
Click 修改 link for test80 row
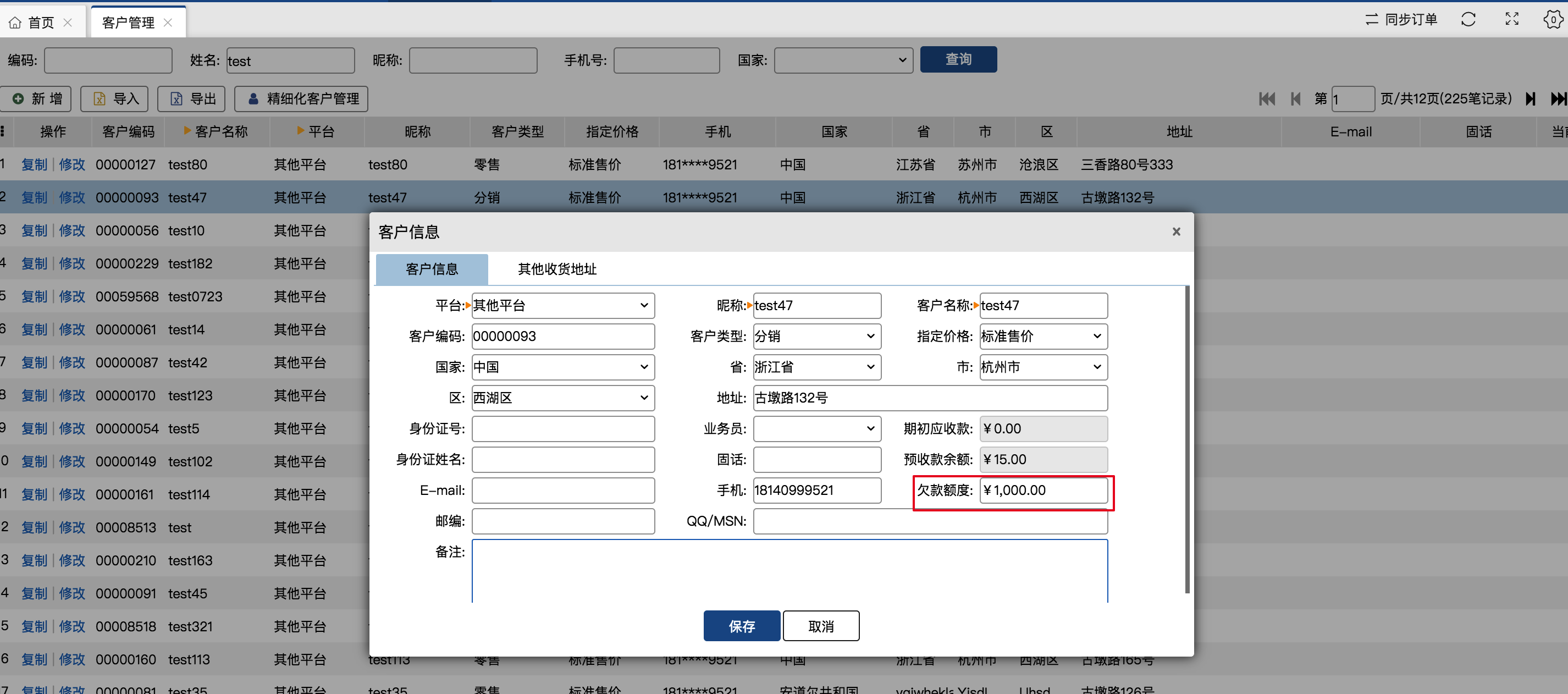coord(72,164)
